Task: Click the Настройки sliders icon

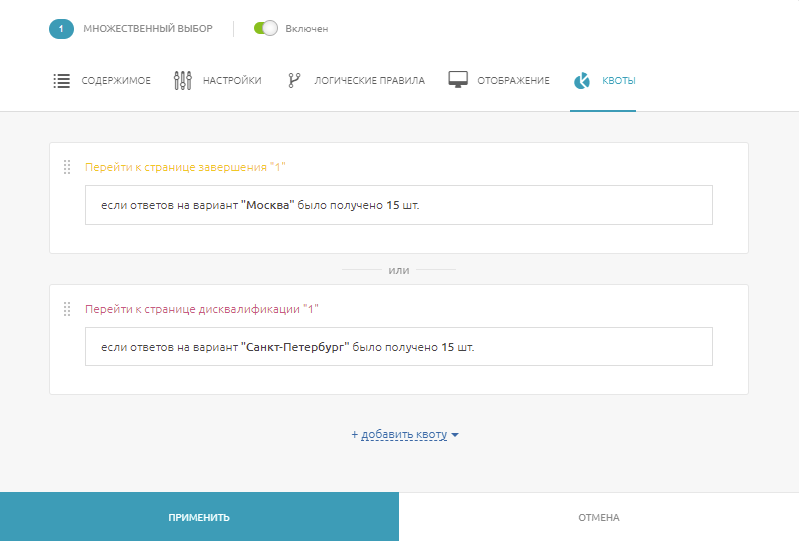Action: [182, 80]
